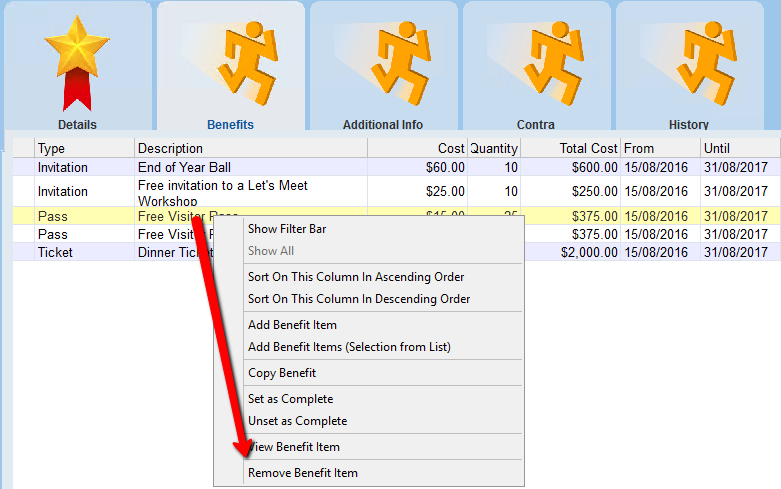Select Unset as Complete option
The width and height of the screenshot is (781, 489).
pyautogui.click(x=297, y=421)
